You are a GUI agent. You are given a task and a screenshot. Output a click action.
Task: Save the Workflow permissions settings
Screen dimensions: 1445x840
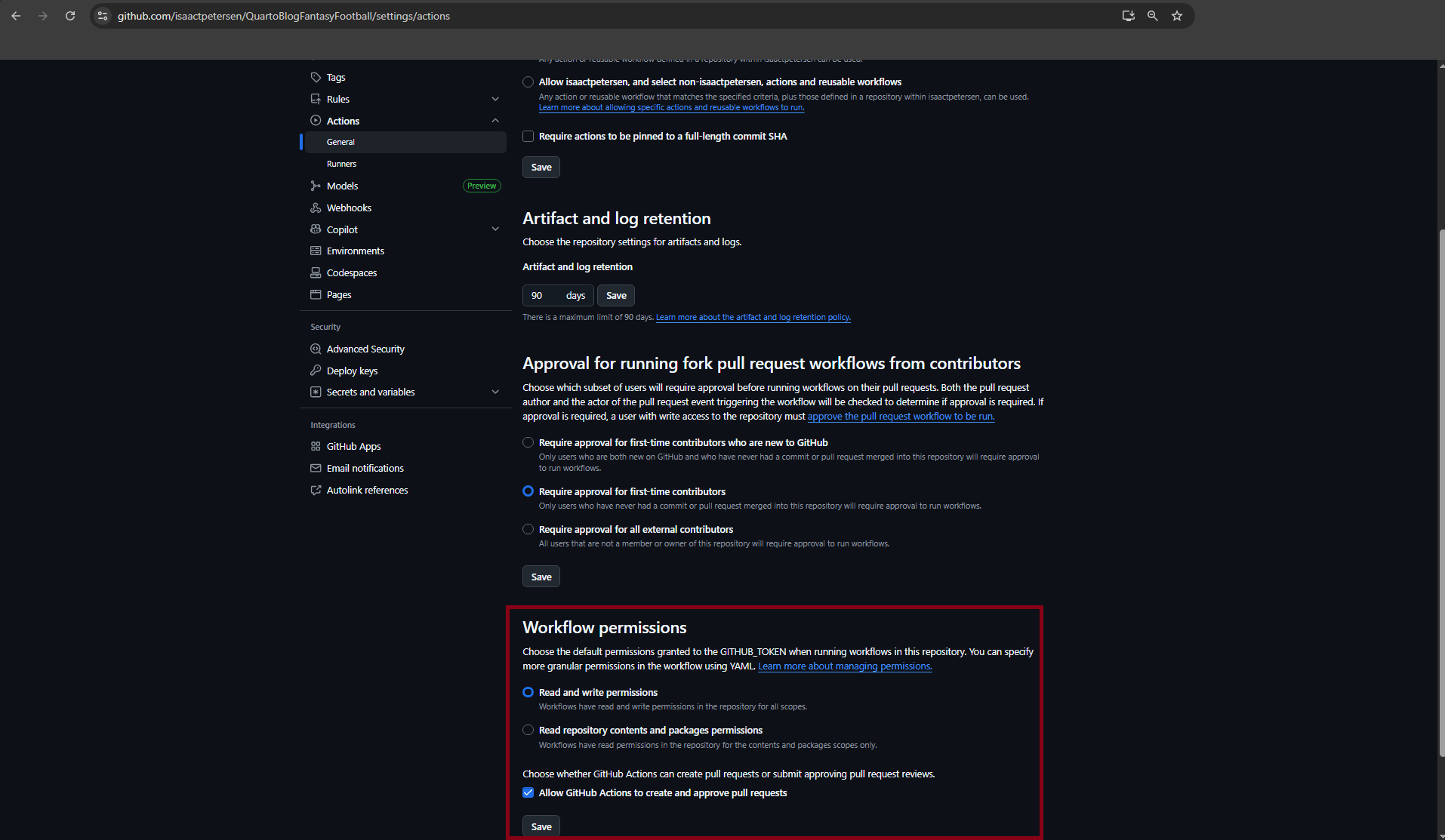pyautogui.click(x=541, y=826)
